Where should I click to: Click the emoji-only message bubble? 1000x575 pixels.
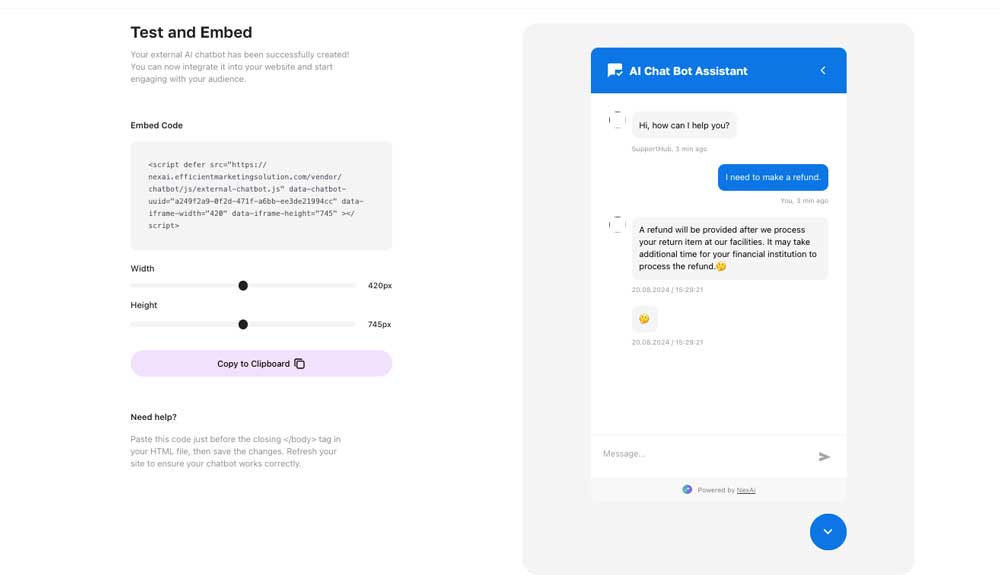pos(644,319)
